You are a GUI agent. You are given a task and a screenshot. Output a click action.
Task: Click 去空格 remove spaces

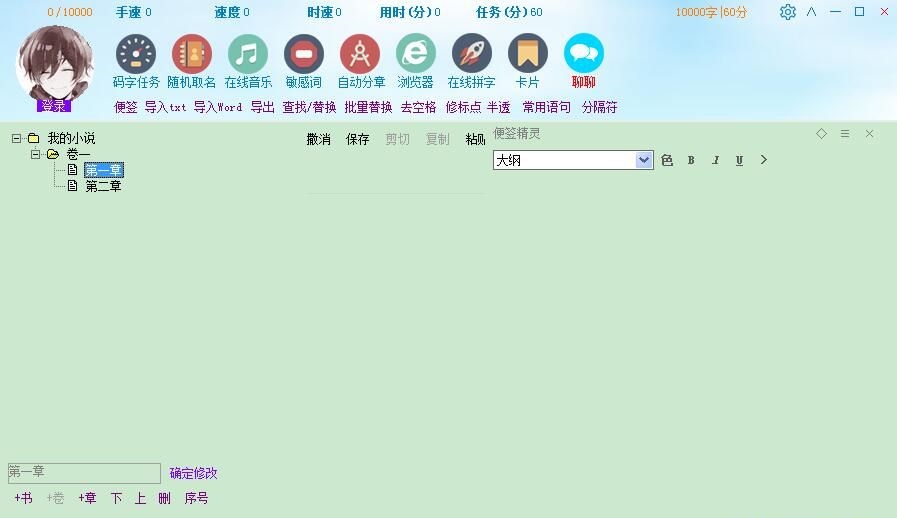[419, 107]
